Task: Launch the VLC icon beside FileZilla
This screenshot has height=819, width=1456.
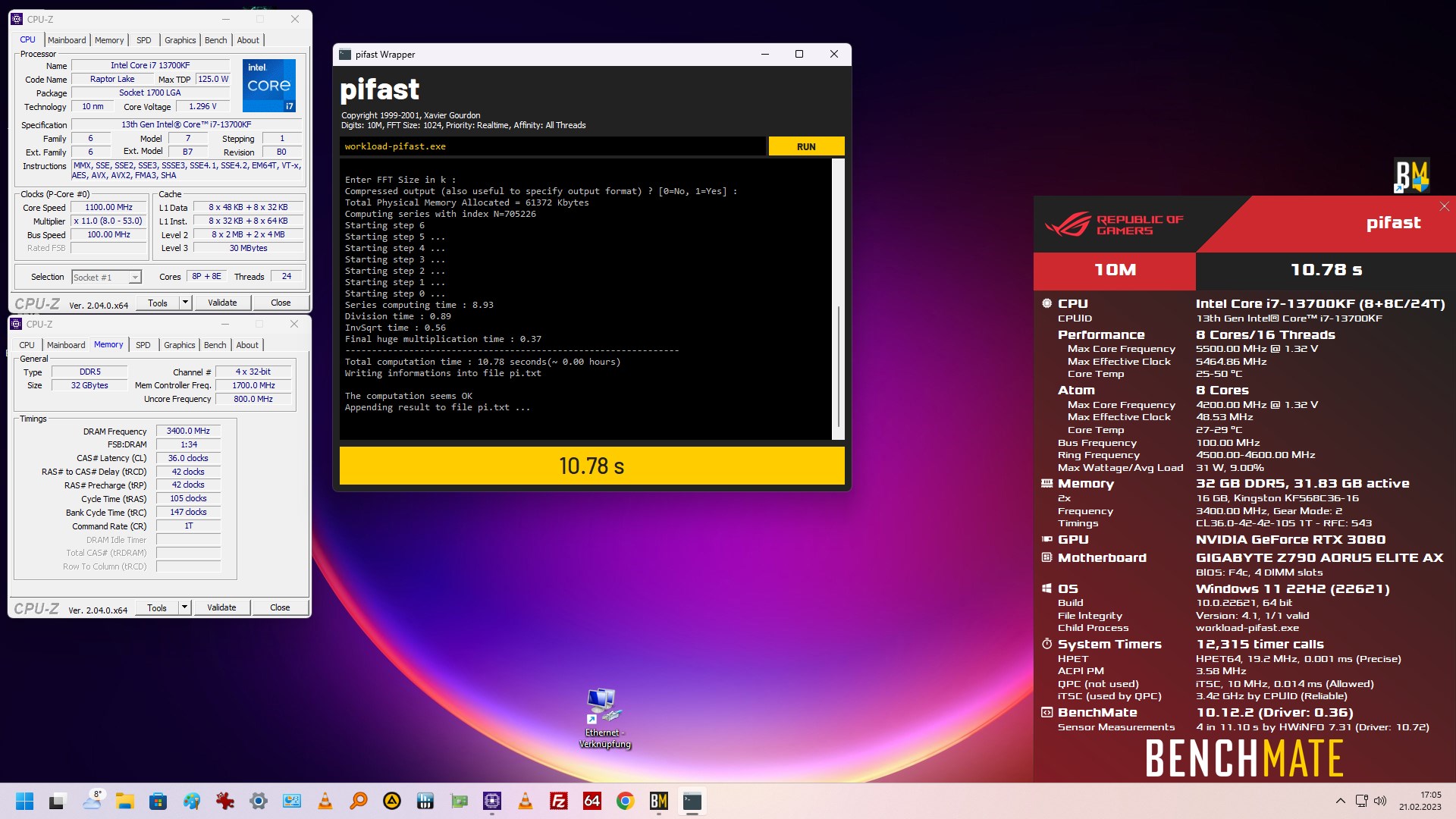Action: pos(525,801)
